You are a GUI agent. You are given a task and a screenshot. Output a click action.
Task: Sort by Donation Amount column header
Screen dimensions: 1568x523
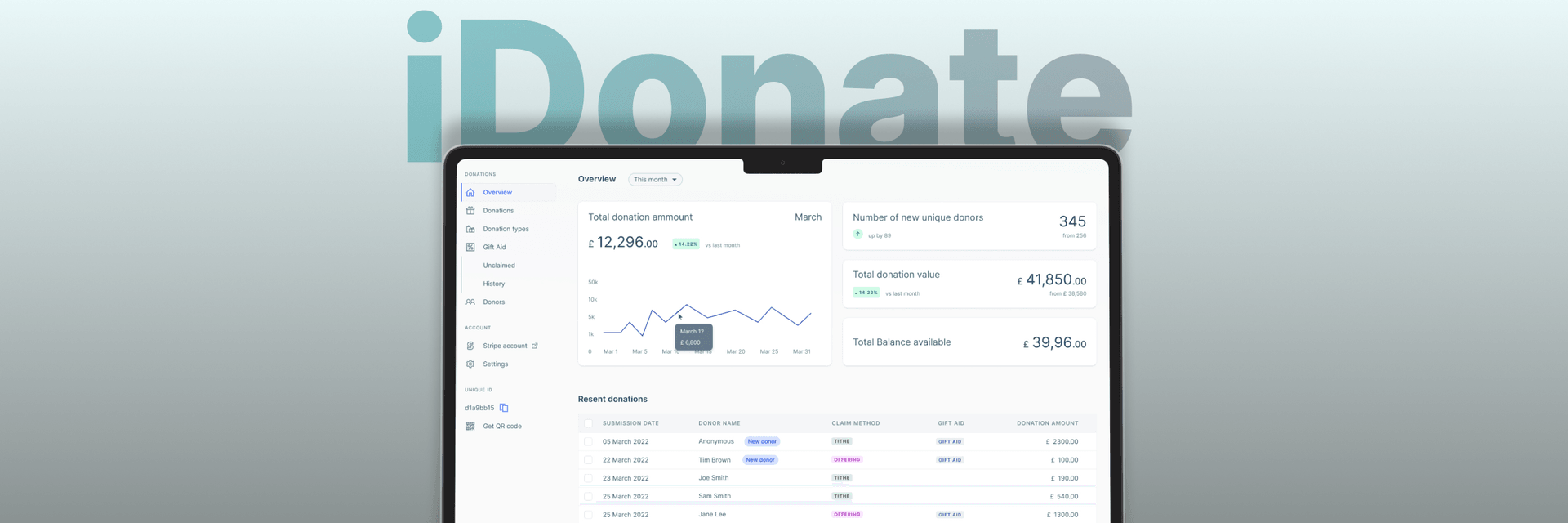[1048, 423]
